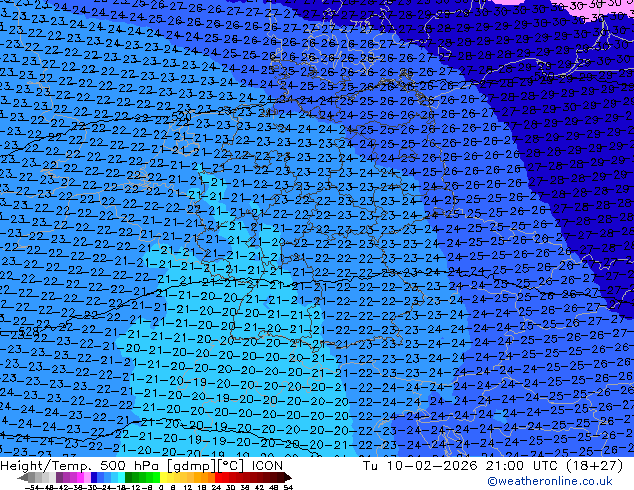The image size is (634, 490).
Task: Click the 'Height/Temp. 500 hPa' map title
Action: click(80, 466)
